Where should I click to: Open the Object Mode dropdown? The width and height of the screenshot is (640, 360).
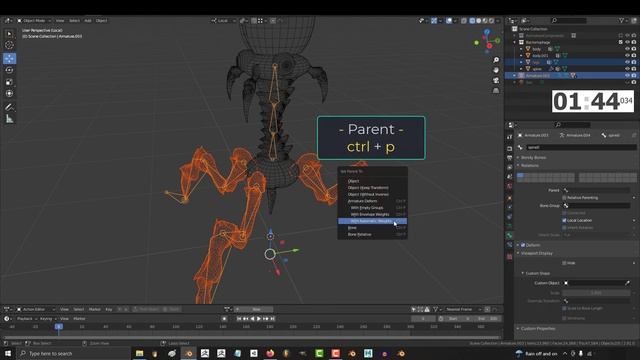34,20
